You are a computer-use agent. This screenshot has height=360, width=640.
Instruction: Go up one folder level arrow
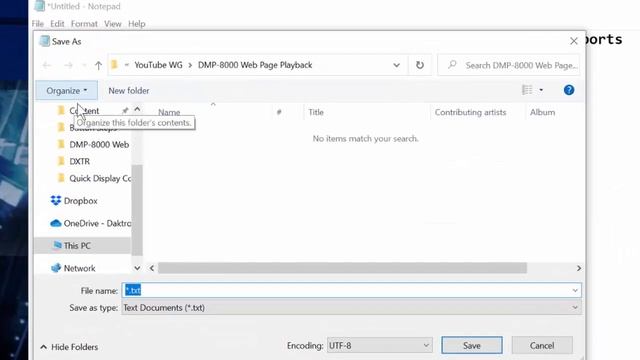pyautogui.click(x=98, y=65)
